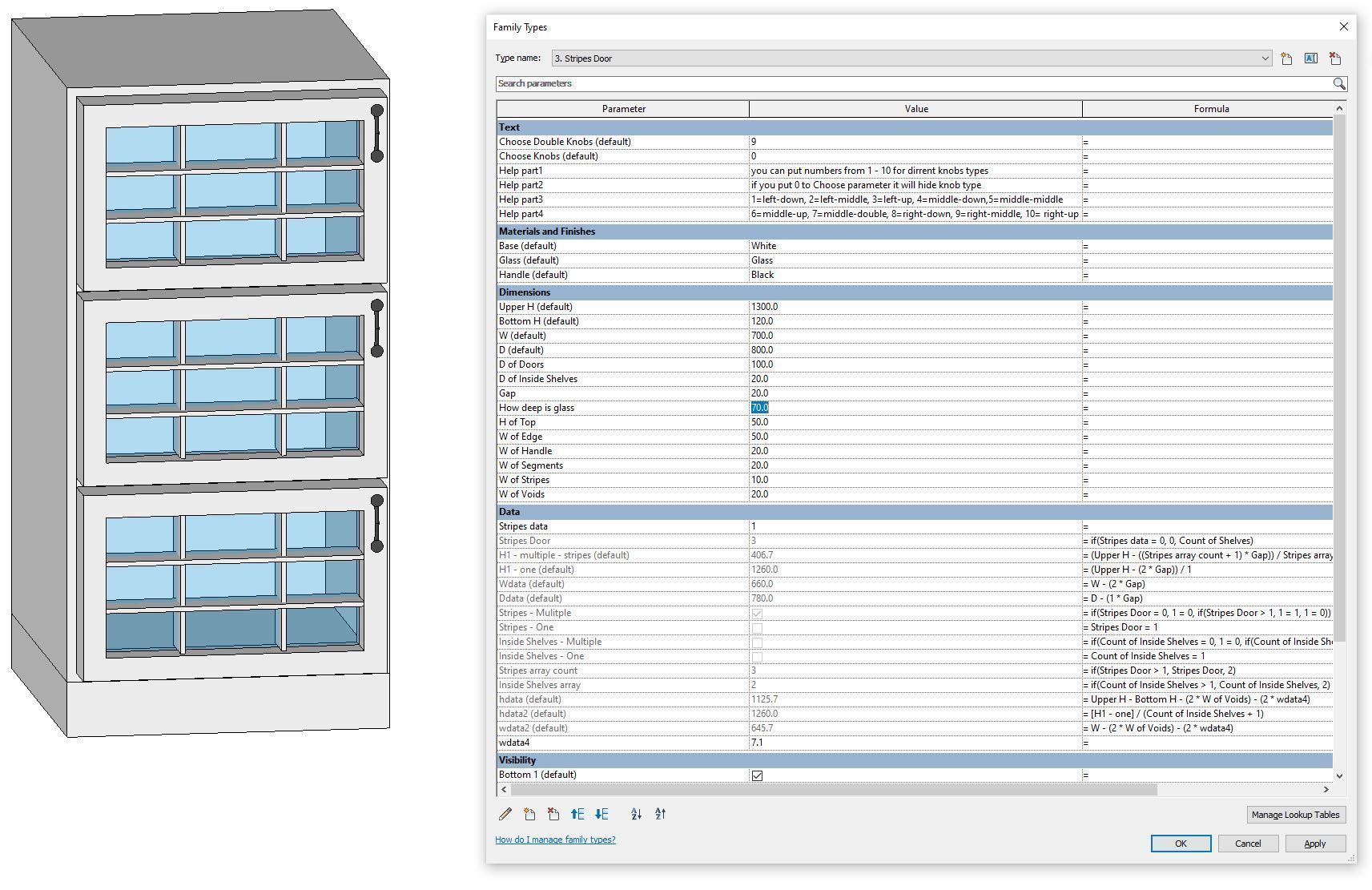Screen dimensions: 1372x890
Task: Click the Visibility group header
Action: click(x=915, y=760)
